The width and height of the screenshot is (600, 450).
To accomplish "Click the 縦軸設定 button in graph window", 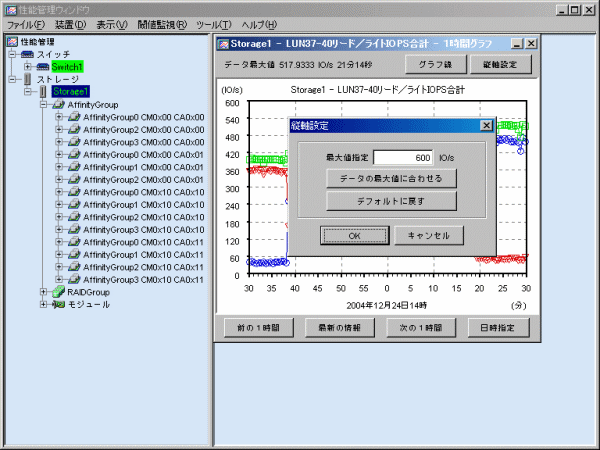I will click(x=501, y=64).
